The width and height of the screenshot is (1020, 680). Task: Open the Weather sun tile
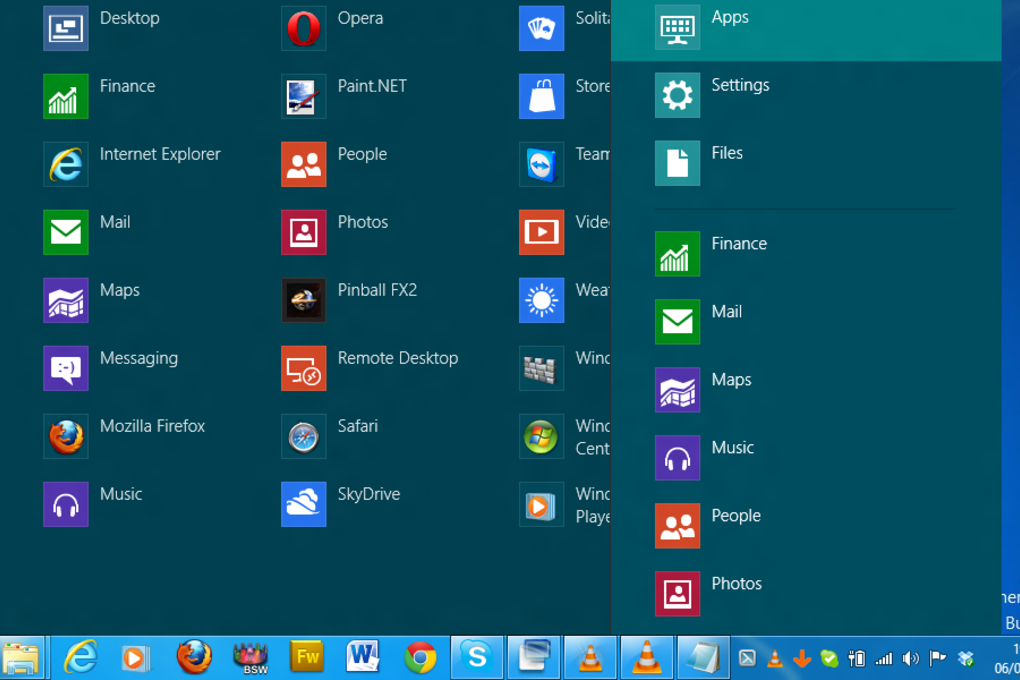pos(541,300)
